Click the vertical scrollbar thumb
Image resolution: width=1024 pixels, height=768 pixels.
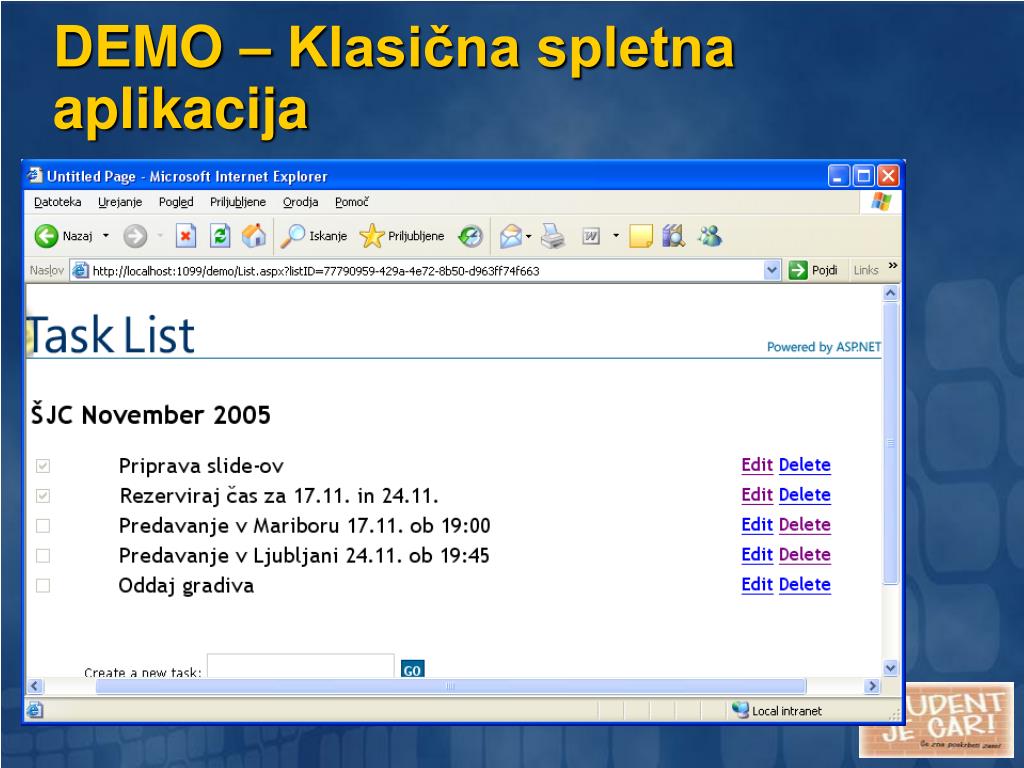coord(891,443)
